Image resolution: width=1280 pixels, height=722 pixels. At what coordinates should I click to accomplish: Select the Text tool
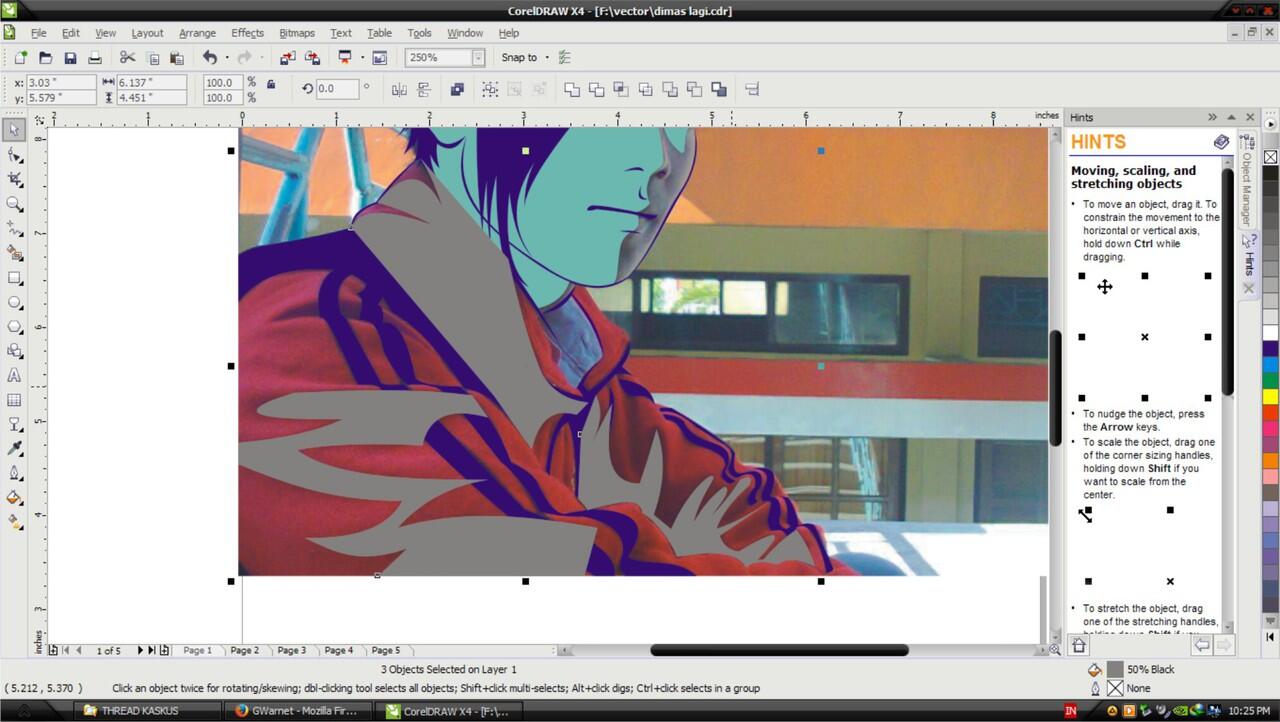(x=14, y=376)
